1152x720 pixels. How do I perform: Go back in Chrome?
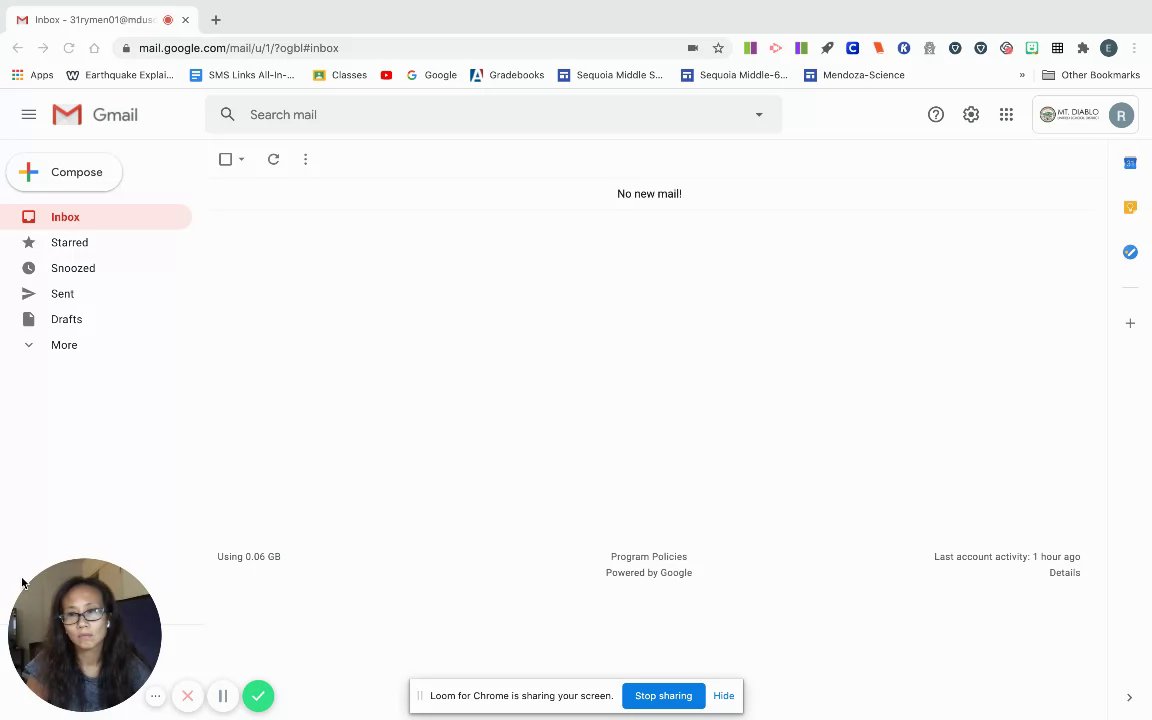(18, 48)
